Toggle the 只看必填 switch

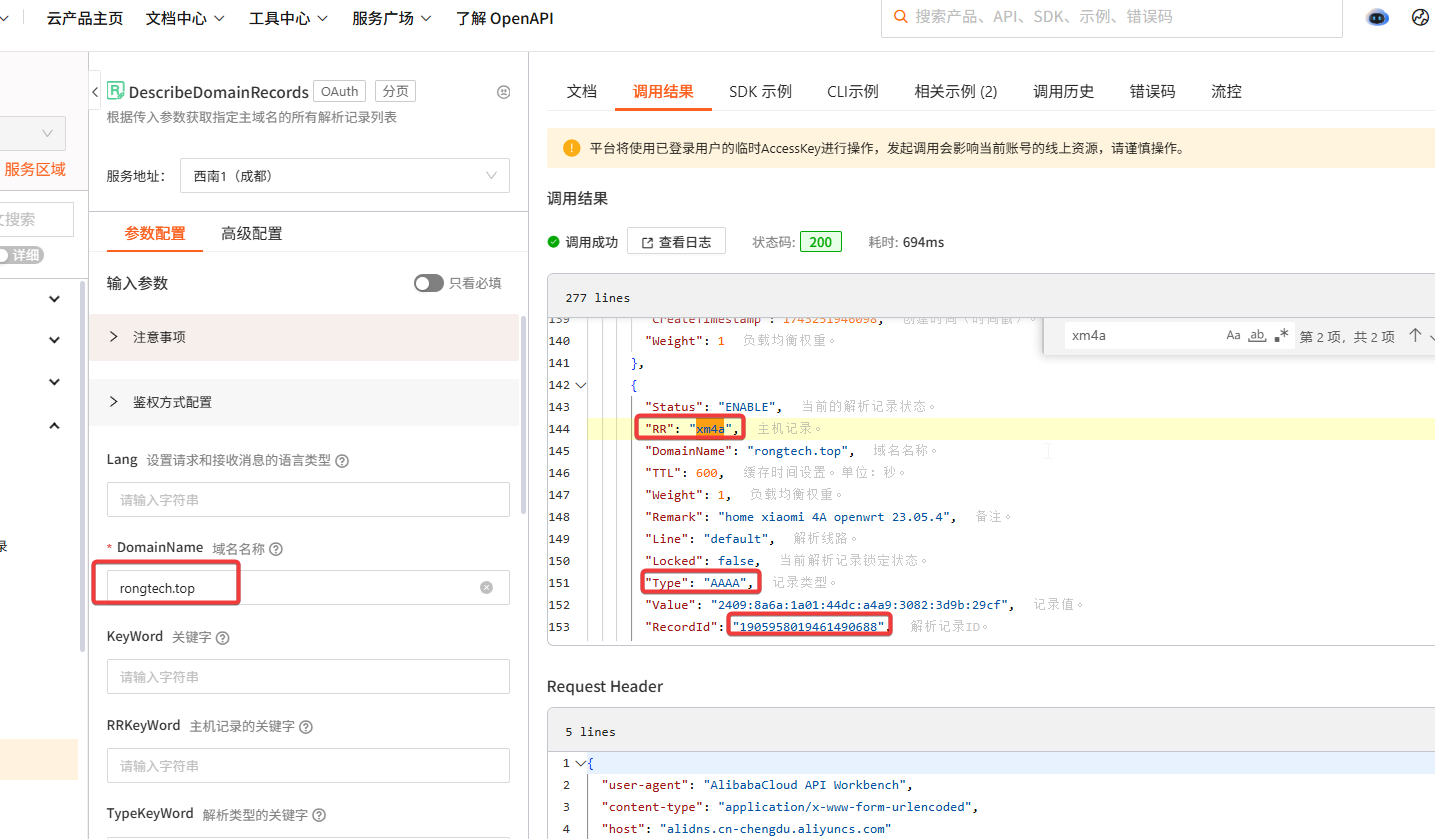(428, 283)
